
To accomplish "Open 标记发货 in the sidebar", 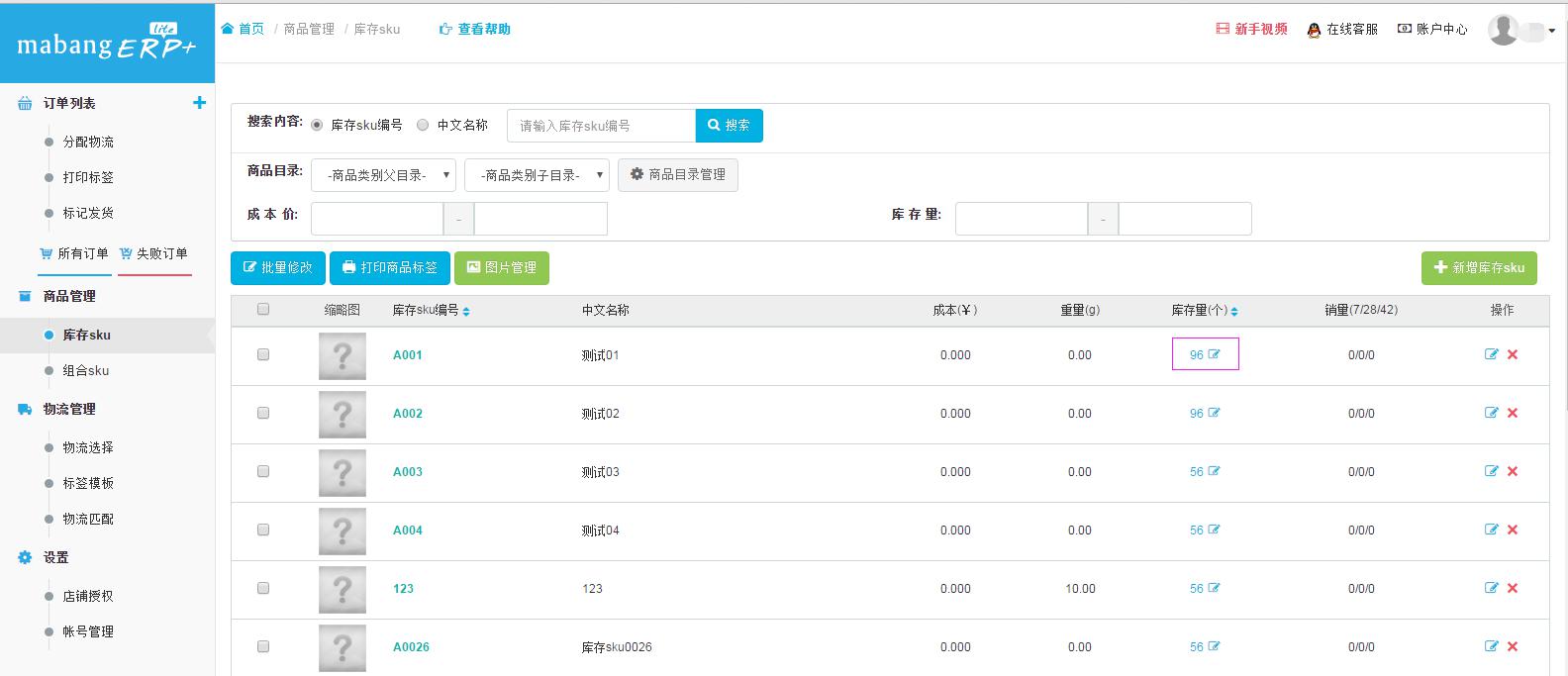I will pyautogui.click(x=88, y=213).
